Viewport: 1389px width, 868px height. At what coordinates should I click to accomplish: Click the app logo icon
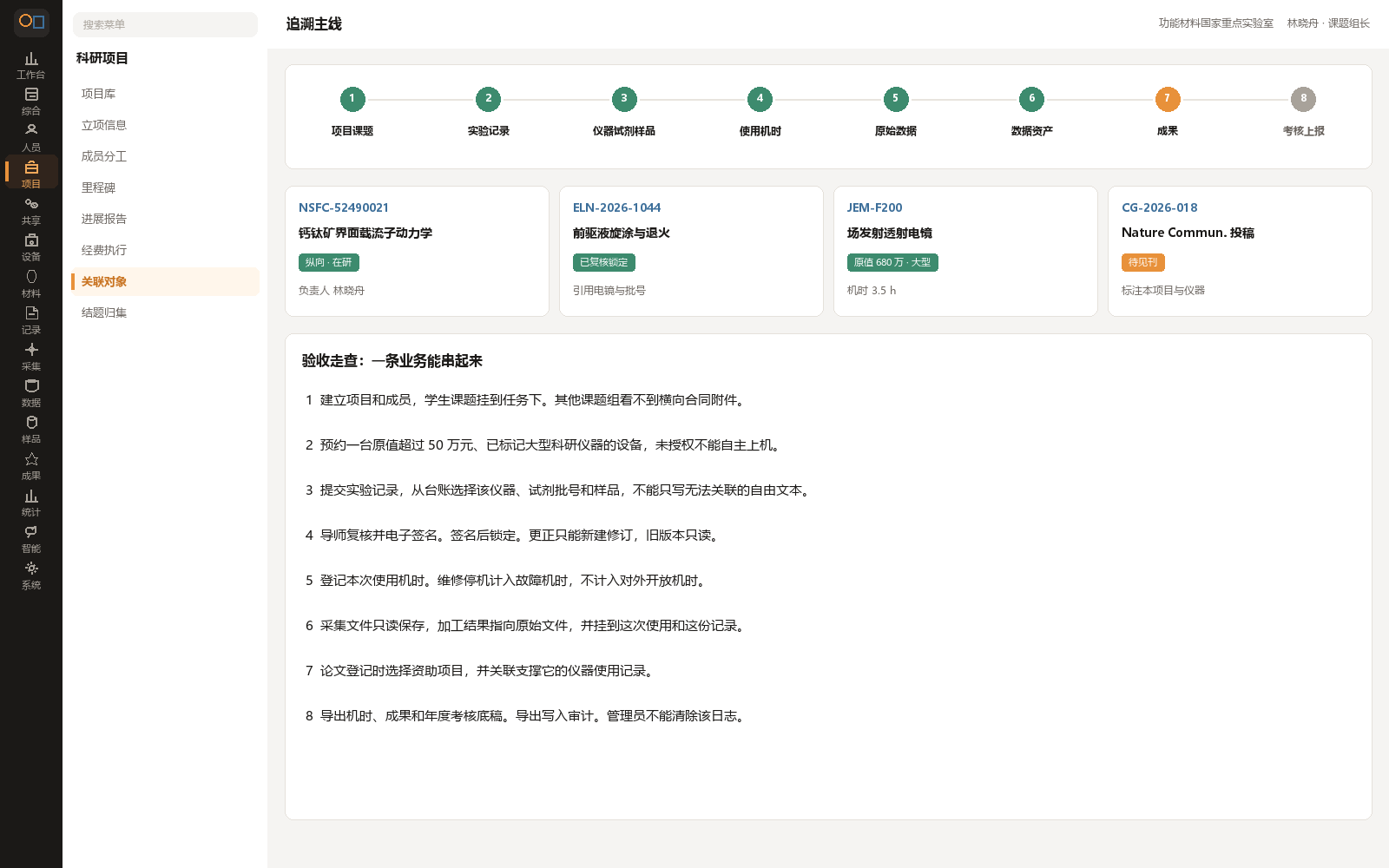31,22
